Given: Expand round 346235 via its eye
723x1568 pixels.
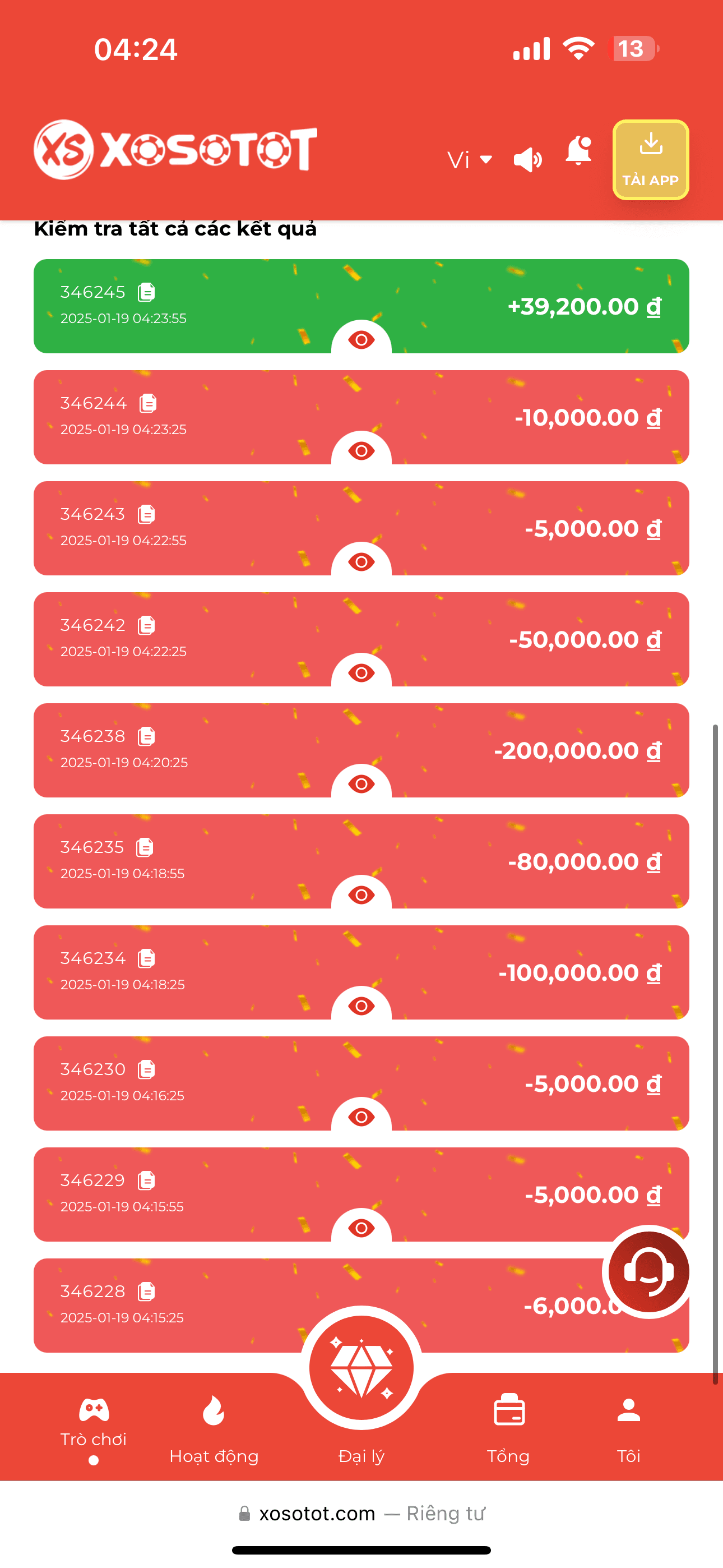Looking at the screenshot, I should pyautogui.click(x=361, y=895).
